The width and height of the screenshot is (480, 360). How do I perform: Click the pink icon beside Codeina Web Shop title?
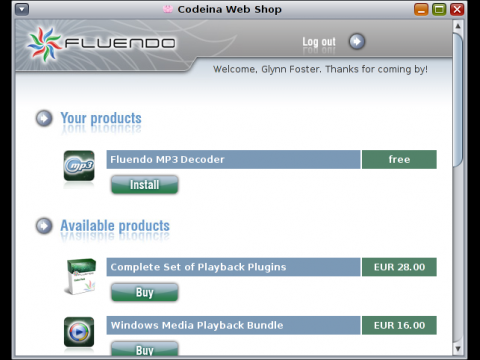click(168, 9)
